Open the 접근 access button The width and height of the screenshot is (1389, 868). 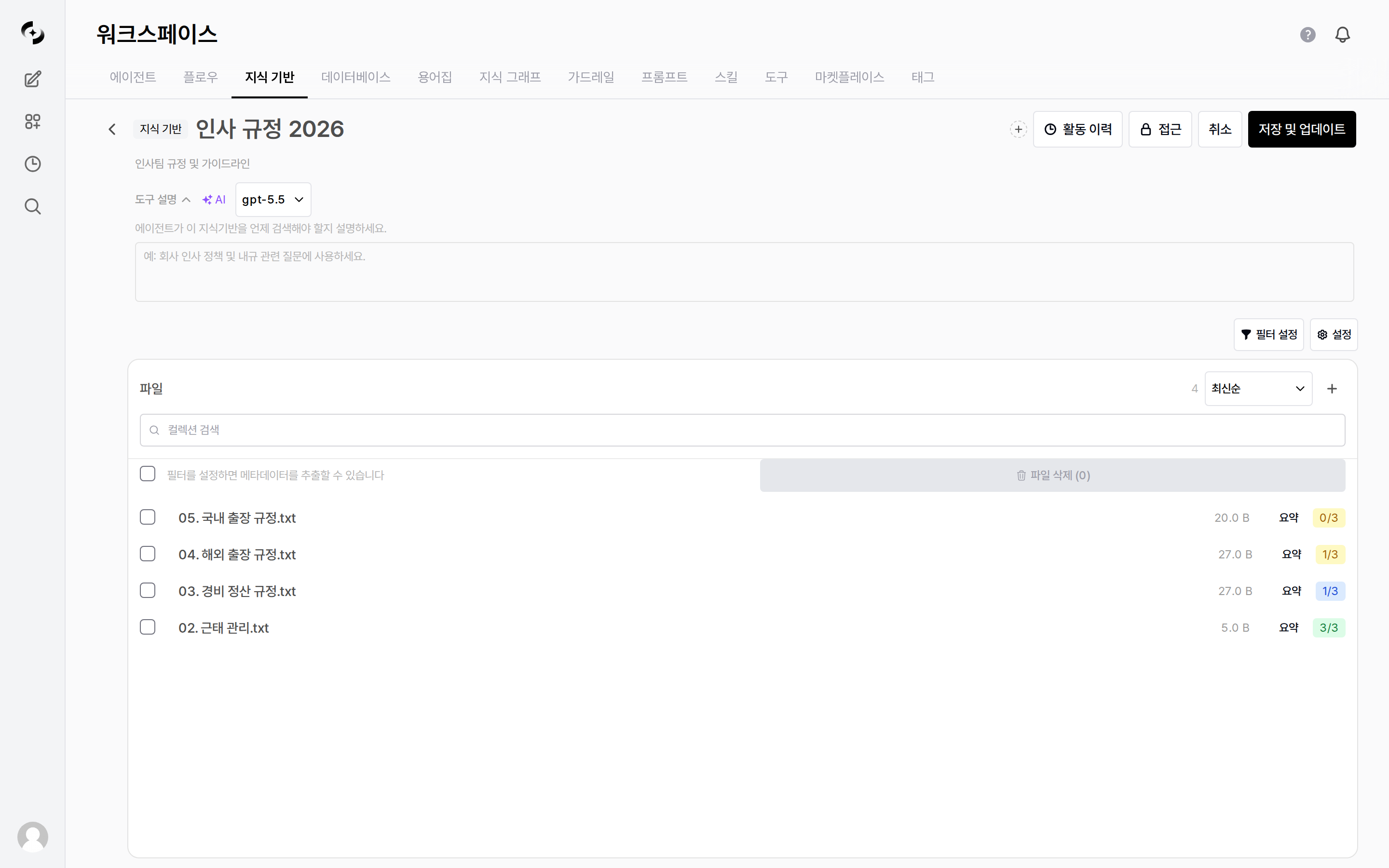[1160, 129]
